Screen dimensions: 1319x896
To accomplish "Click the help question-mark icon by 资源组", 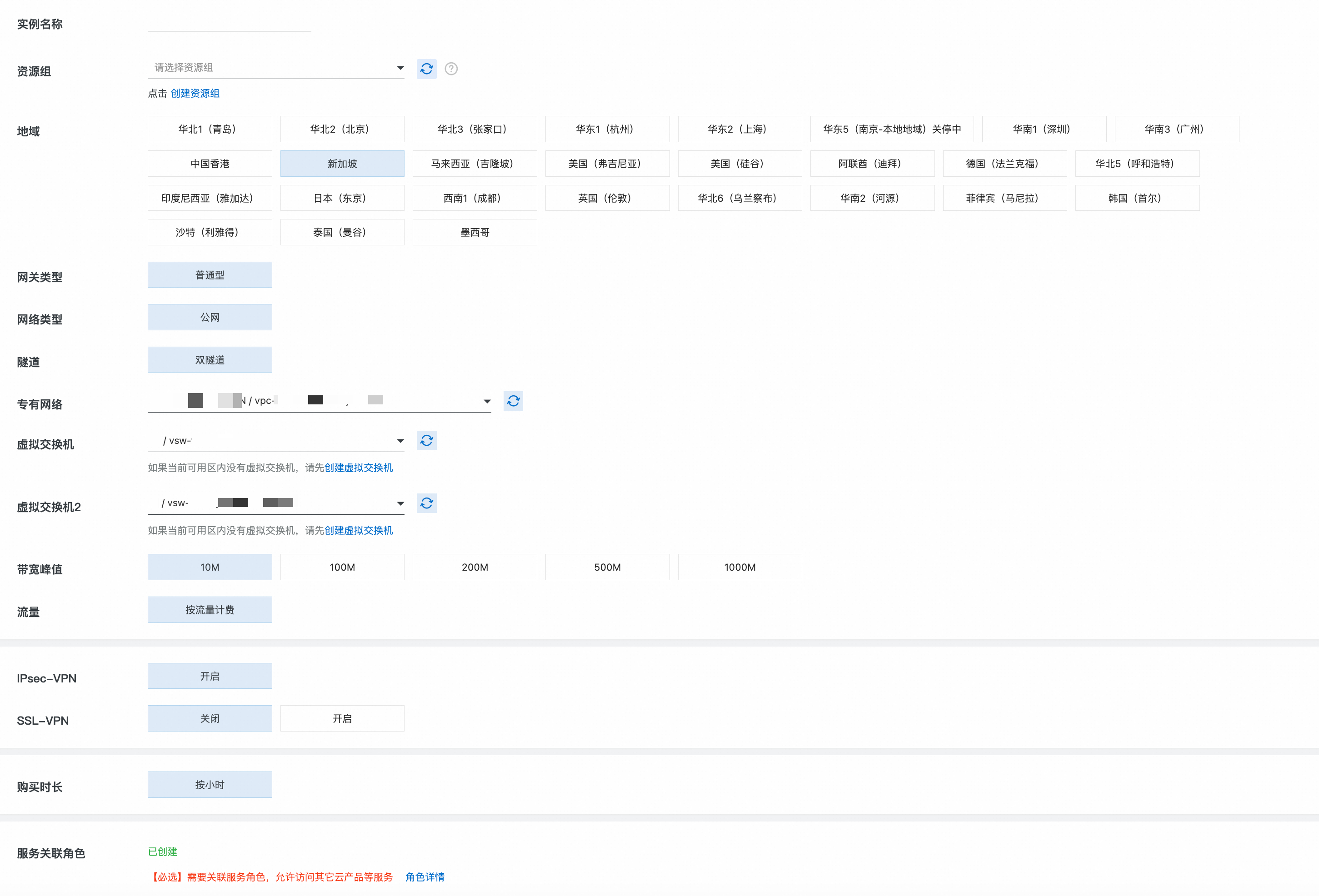I will (x=450, y=69).
